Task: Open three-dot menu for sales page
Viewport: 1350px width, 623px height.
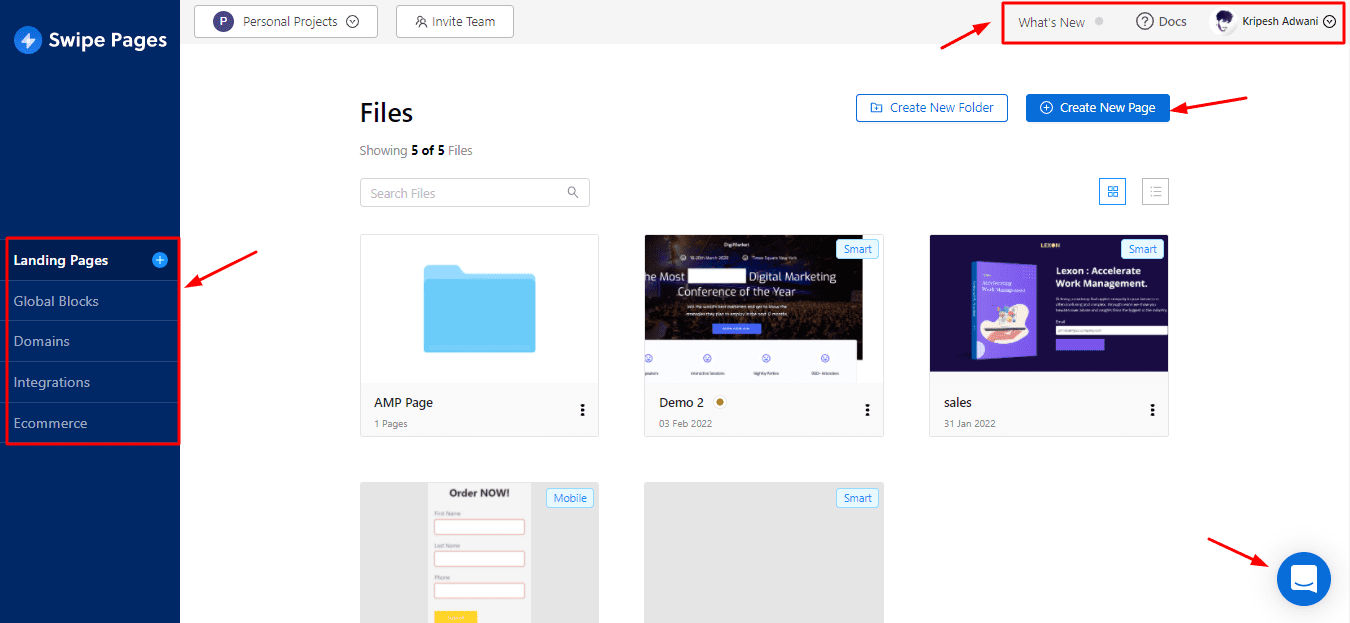Action: click(x=1152, y=410)
